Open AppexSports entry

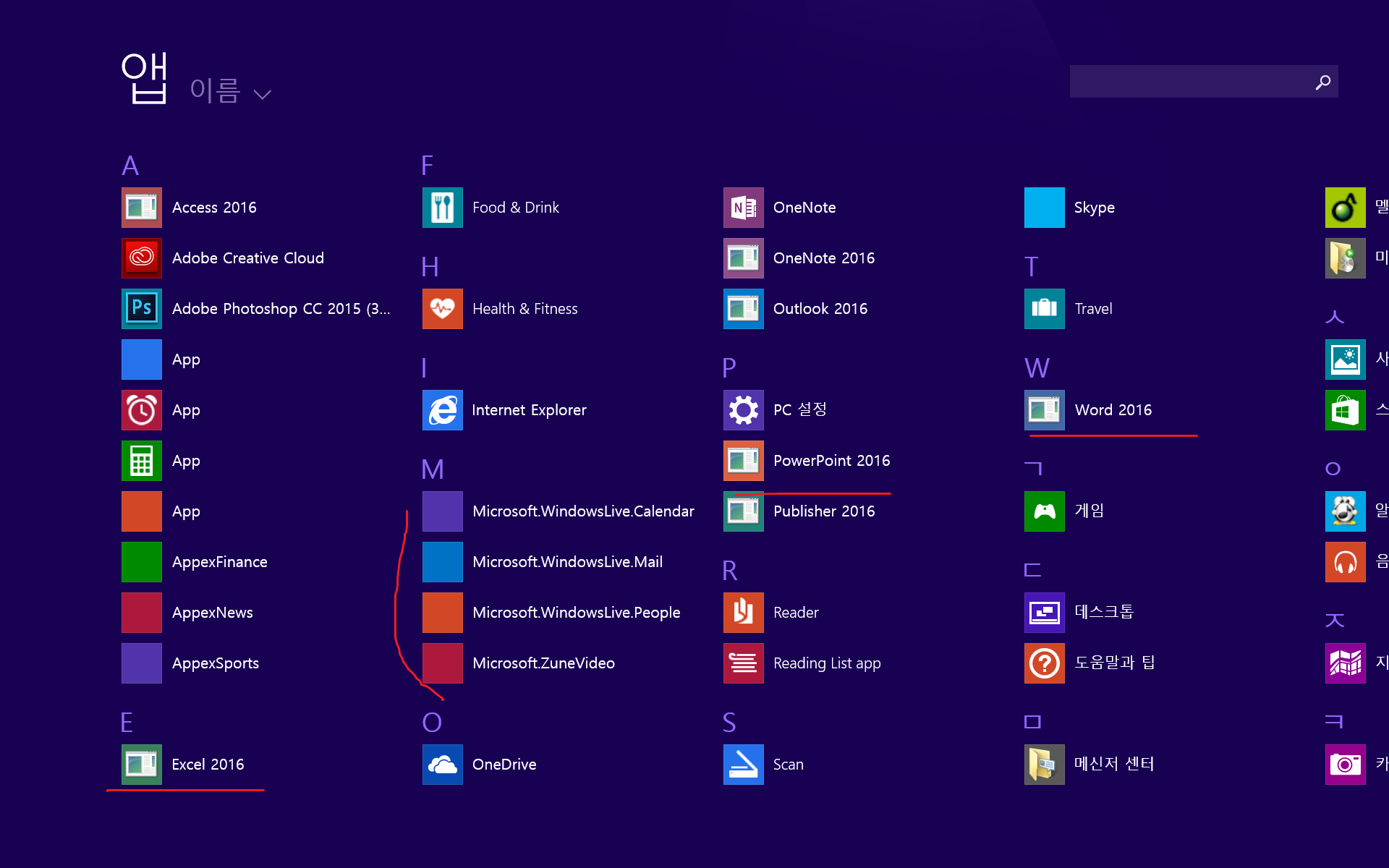pos(190,663)
